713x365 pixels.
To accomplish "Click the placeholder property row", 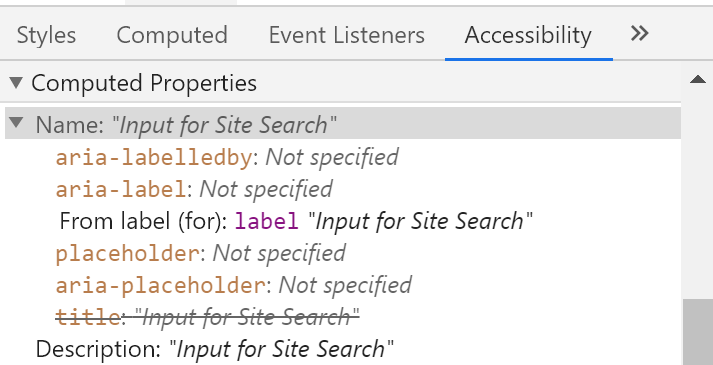I will pyautogui.click(x=201, y=253).
